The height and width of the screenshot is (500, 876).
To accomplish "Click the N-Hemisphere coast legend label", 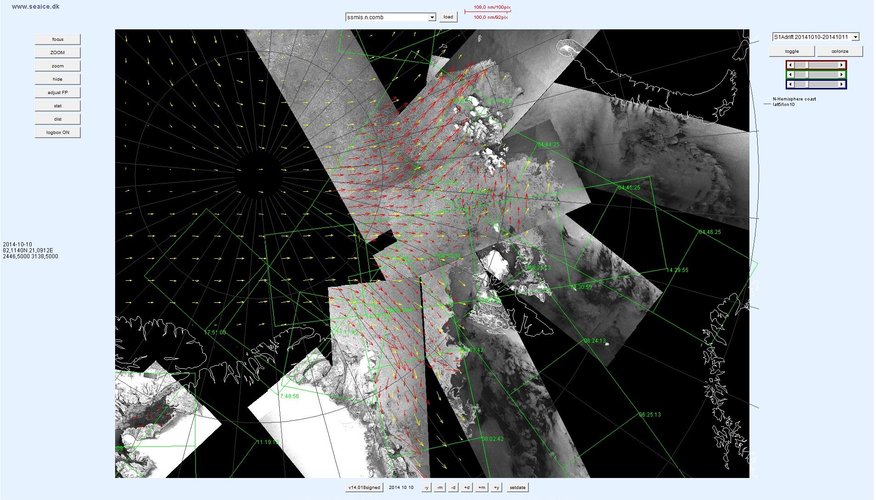I will point(794,99).
